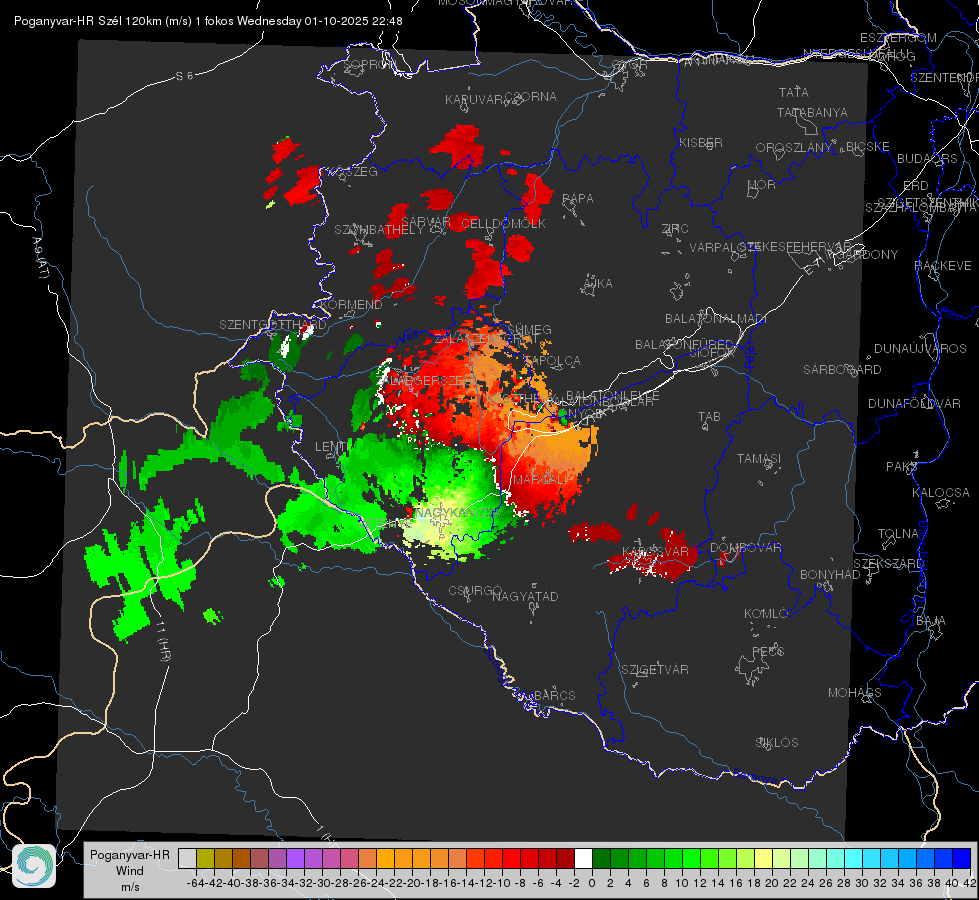Select the pale yellow swatch above legend value 20
The height and width of the screenshot is (900, 979).
coord(763,858)
